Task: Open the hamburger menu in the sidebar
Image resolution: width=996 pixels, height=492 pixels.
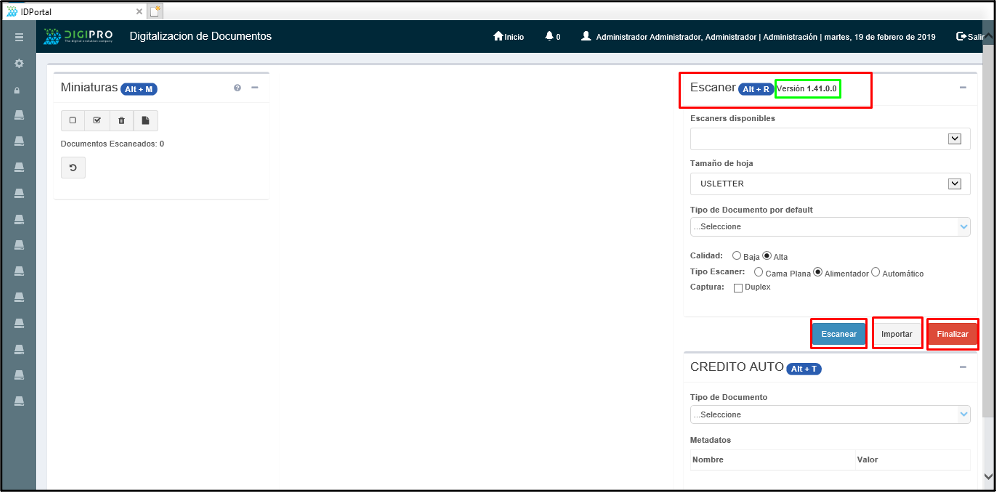Action: (x=18, y=37)
